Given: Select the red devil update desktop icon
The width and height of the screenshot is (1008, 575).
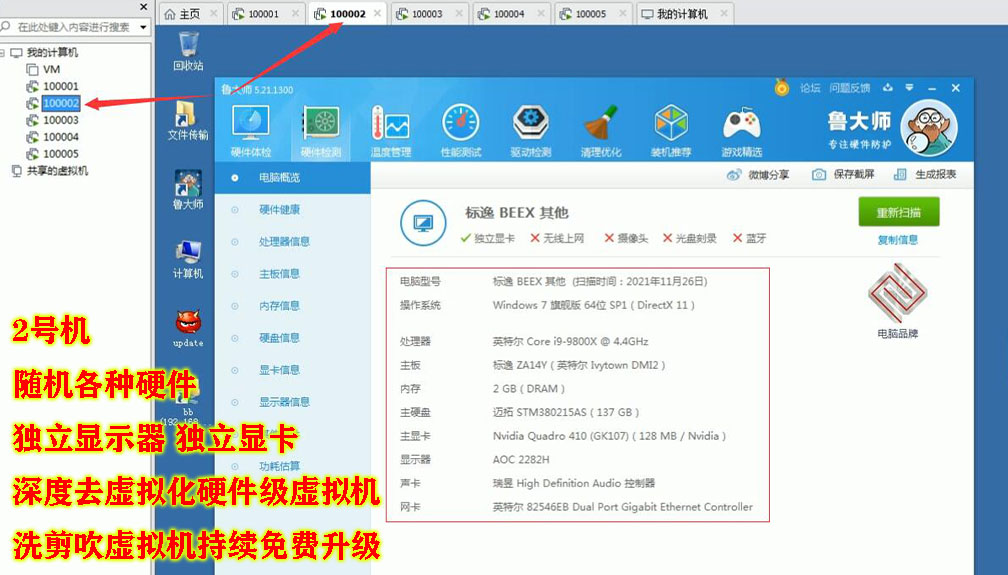Looking at the screenshot, I should (188, 329).
